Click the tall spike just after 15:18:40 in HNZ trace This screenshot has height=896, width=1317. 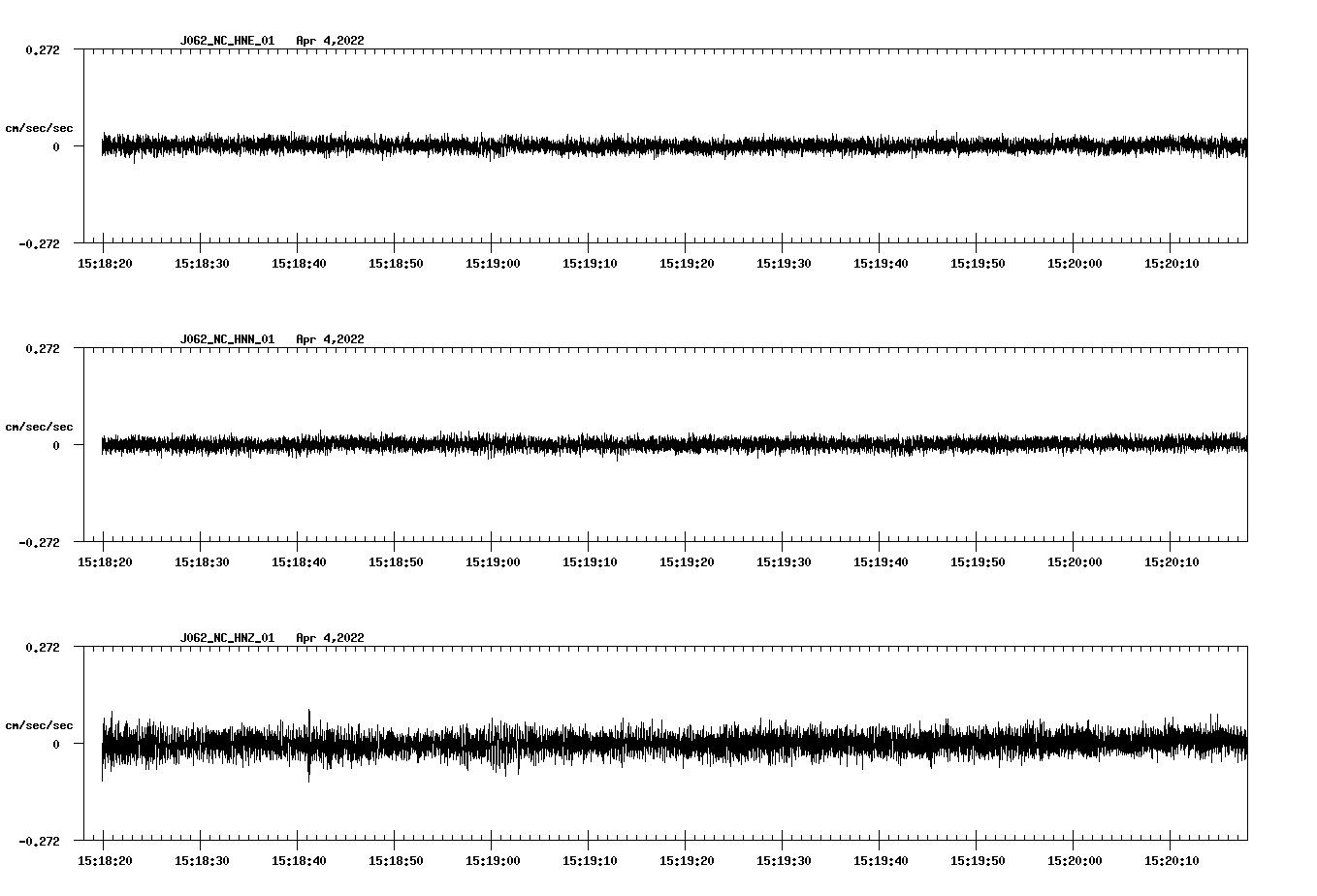coord(309,745)
